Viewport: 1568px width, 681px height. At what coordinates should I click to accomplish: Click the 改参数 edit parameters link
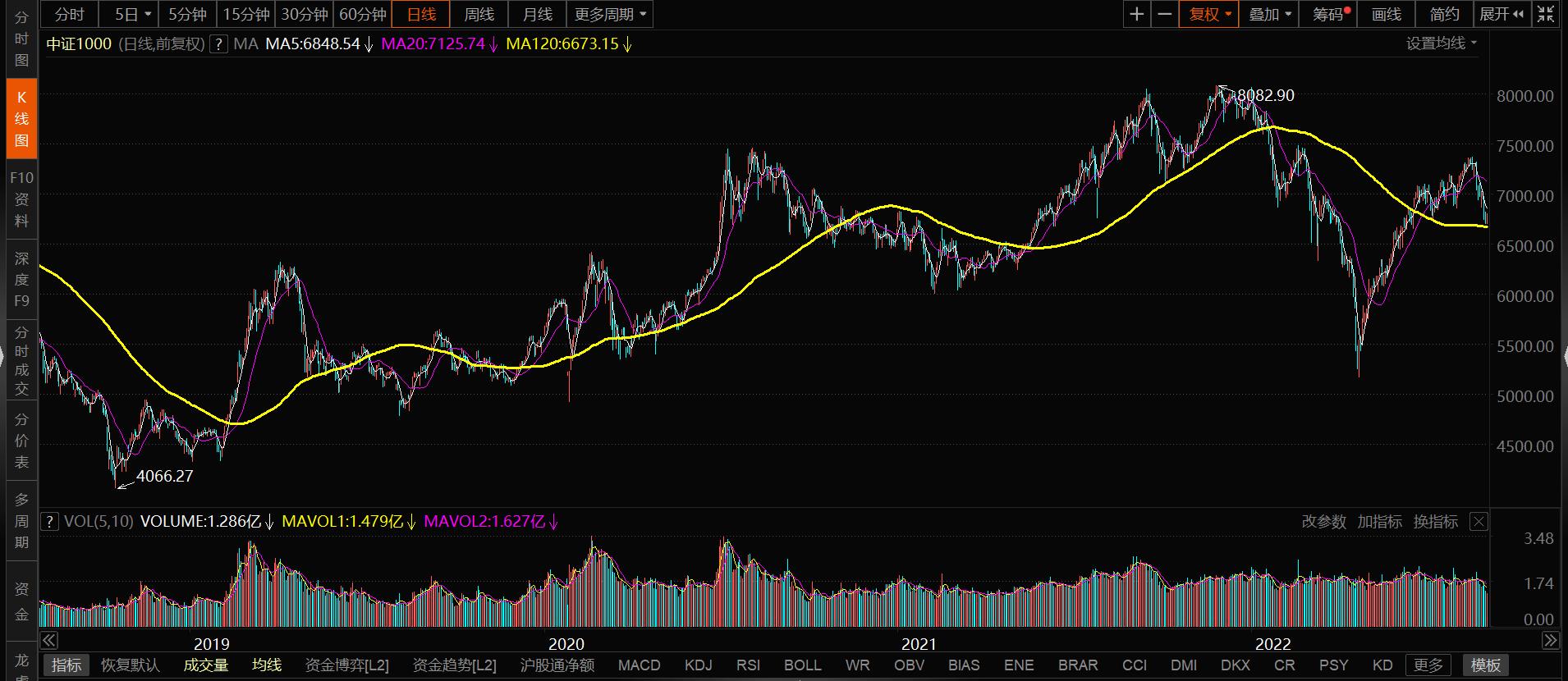[x=1323, y=521]
